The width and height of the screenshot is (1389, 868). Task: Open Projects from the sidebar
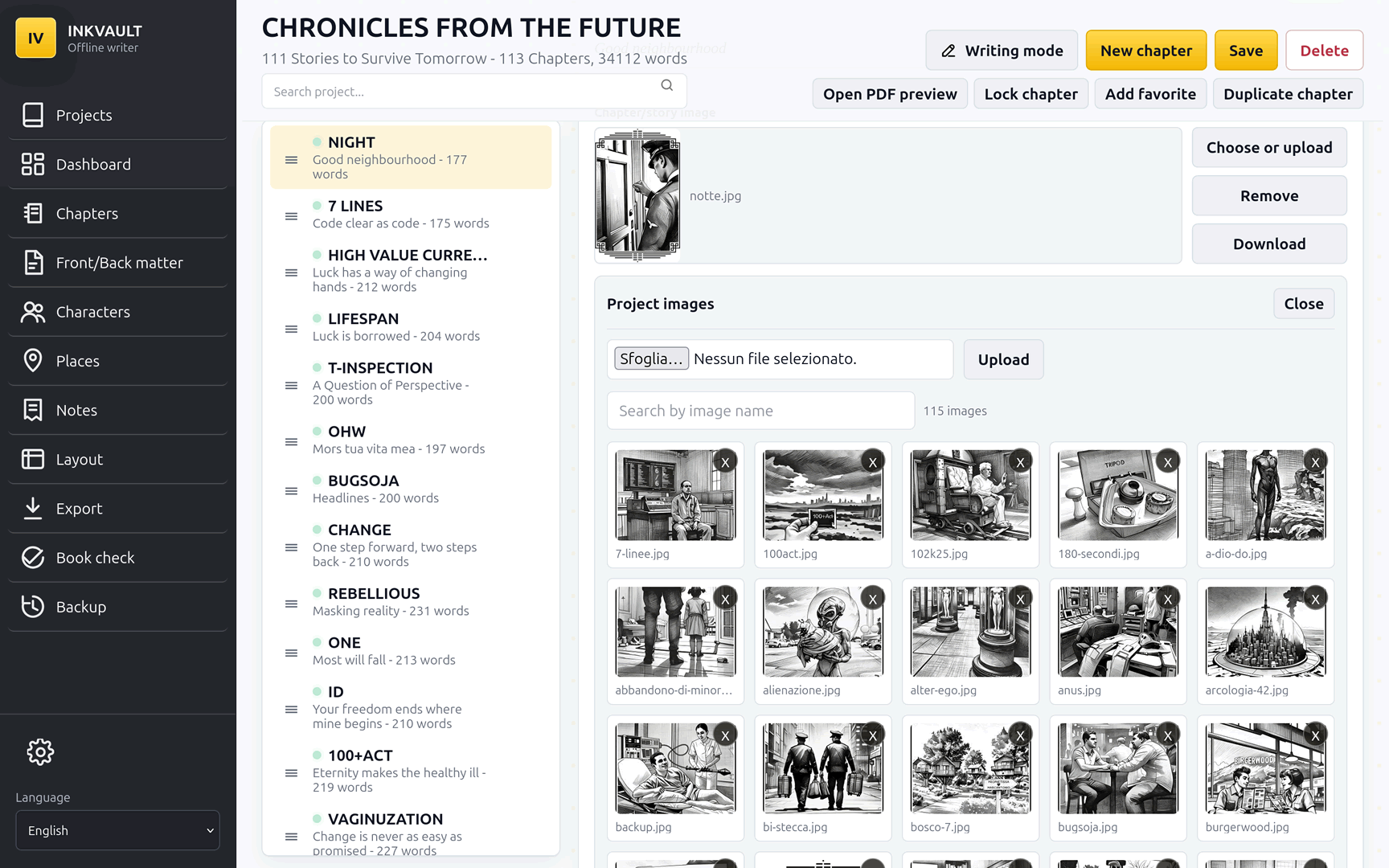[x=117, y=115]
